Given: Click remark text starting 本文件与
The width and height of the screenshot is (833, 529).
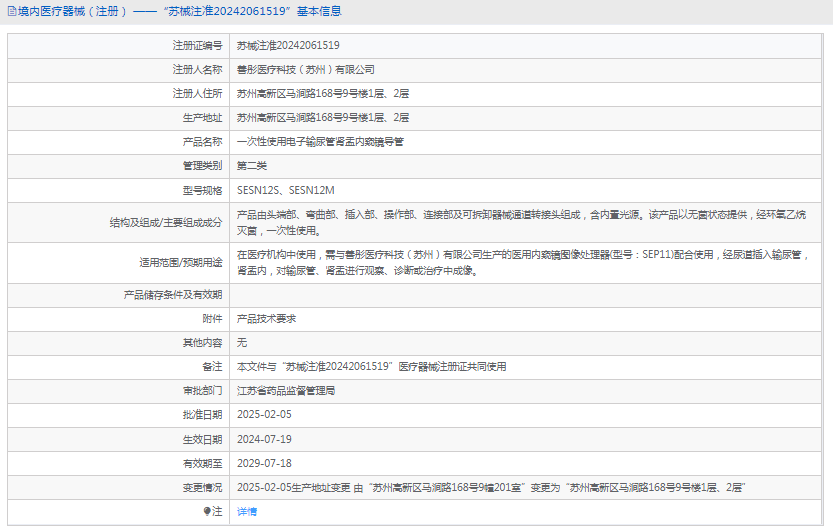Looking at the screenshot, I should click(371, 366).
